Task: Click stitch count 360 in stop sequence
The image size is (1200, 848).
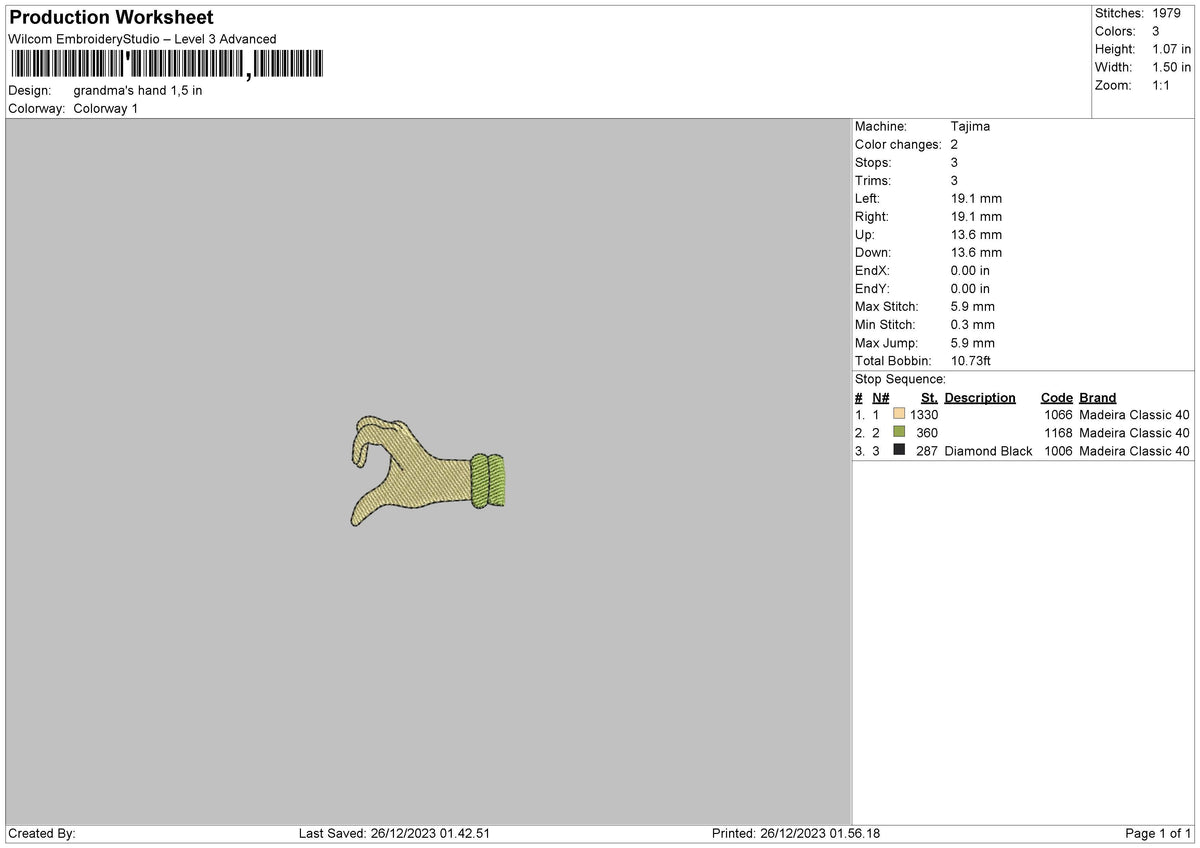Action: 927,432
